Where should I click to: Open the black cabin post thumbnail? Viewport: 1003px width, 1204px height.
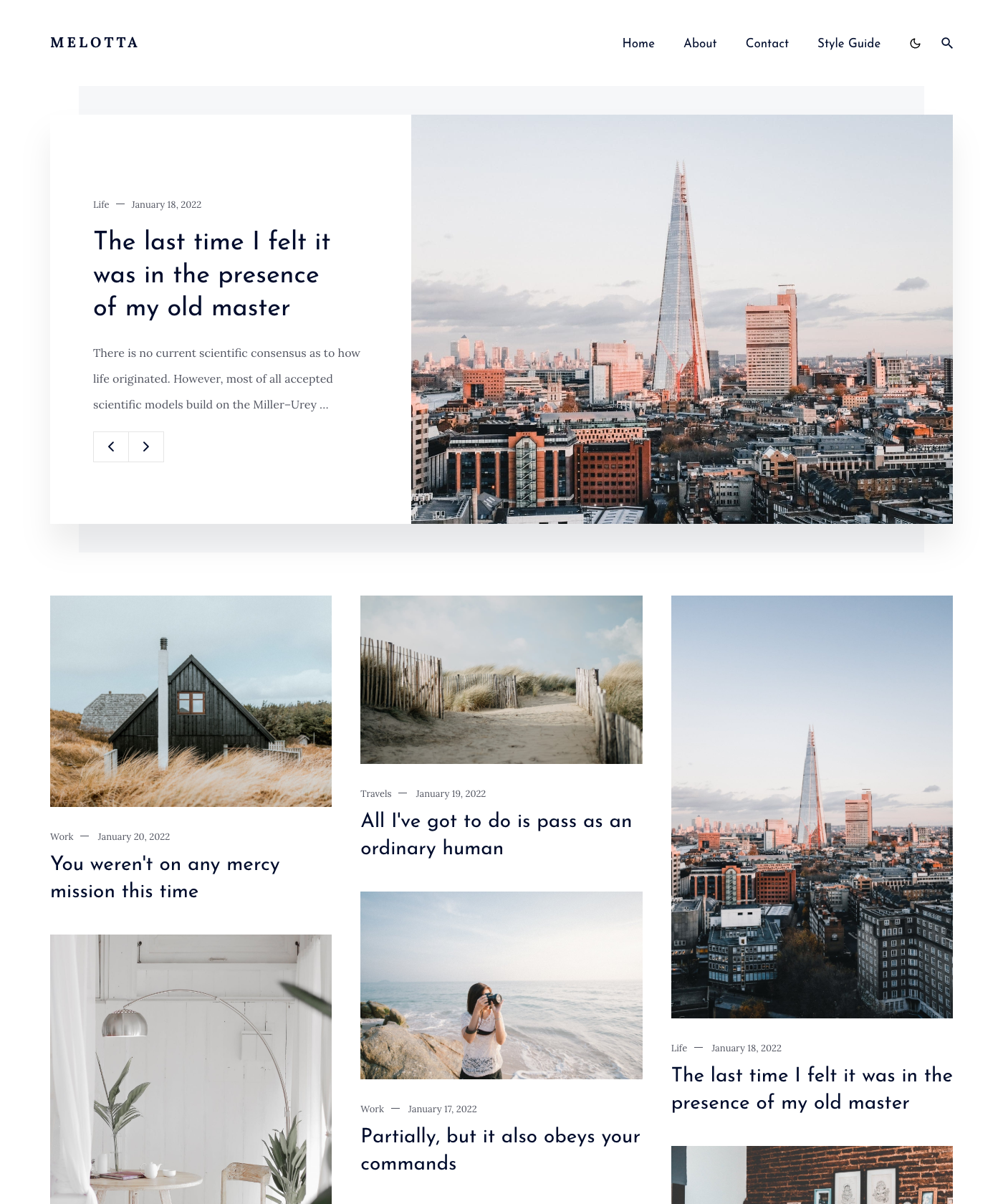[x=191, y=701]
